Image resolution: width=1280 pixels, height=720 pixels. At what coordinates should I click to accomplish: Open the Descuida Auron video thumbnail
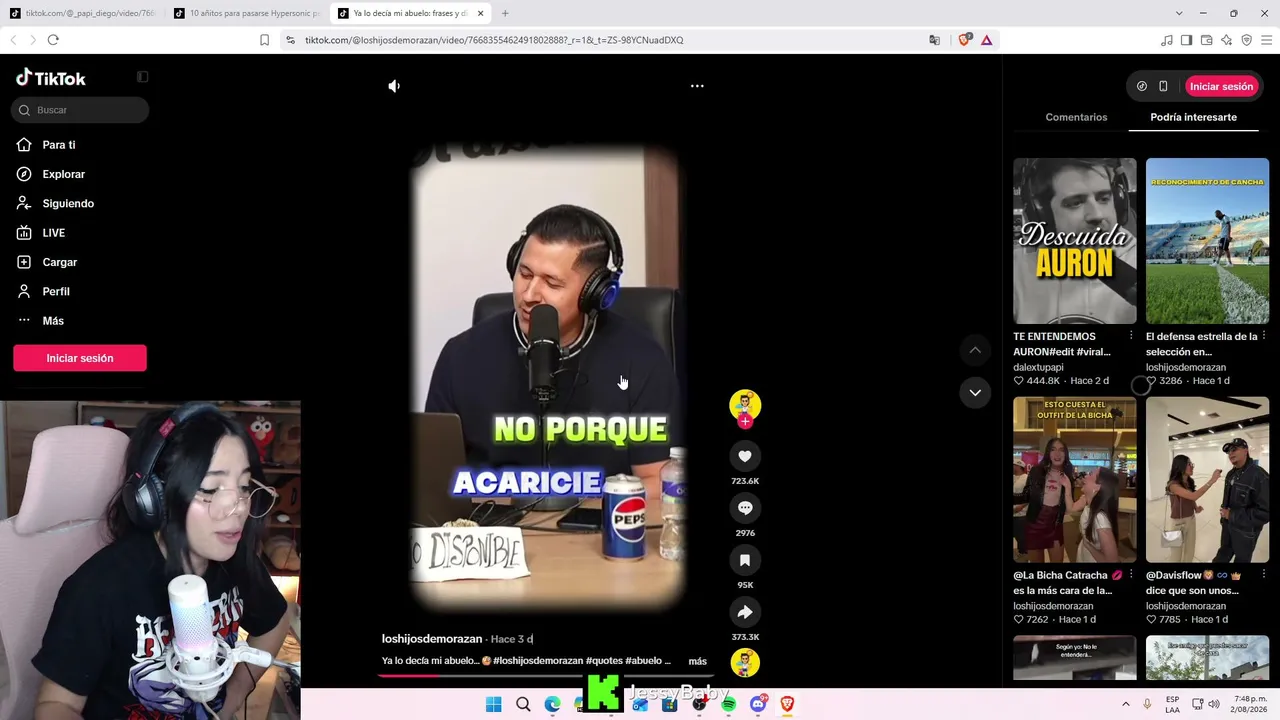click(x=1075, y=241)
